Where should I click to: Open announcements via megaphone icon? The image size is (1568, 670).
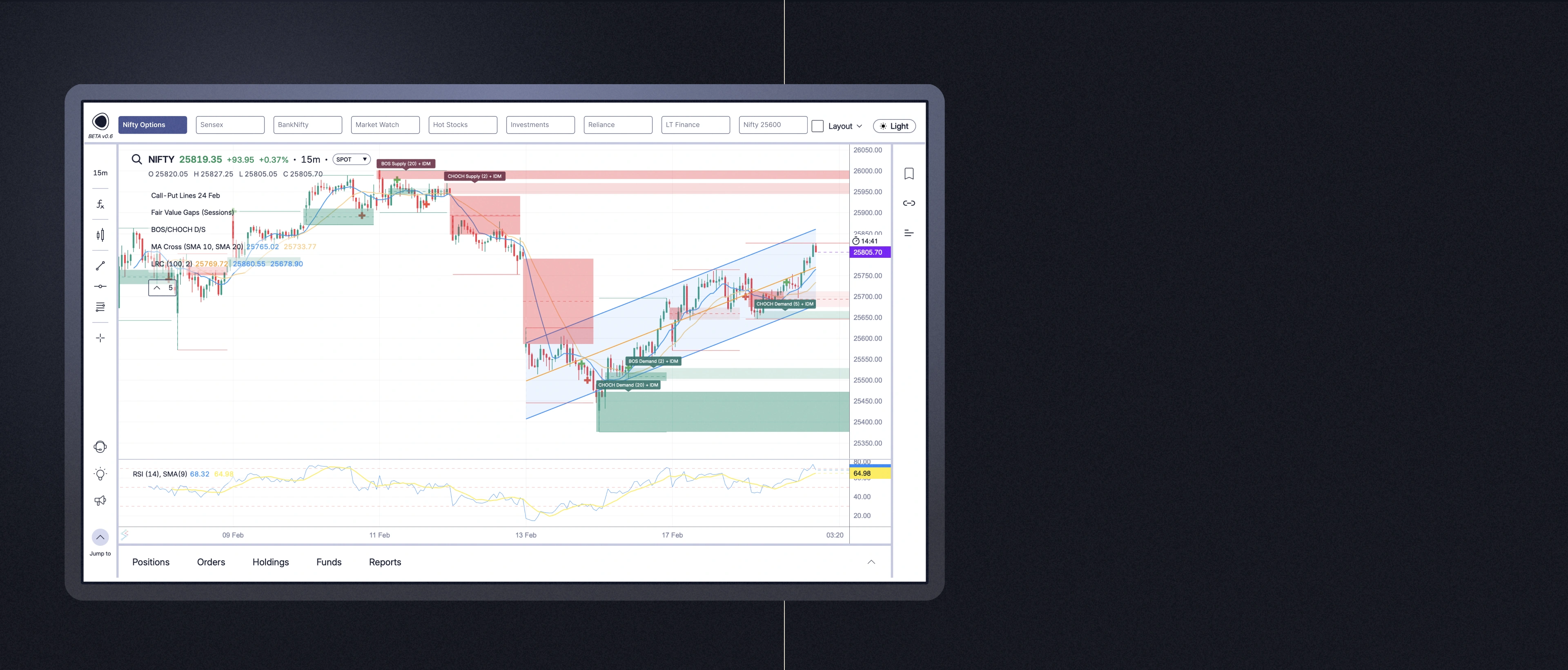pyautogui.click(x=100, y=500)
